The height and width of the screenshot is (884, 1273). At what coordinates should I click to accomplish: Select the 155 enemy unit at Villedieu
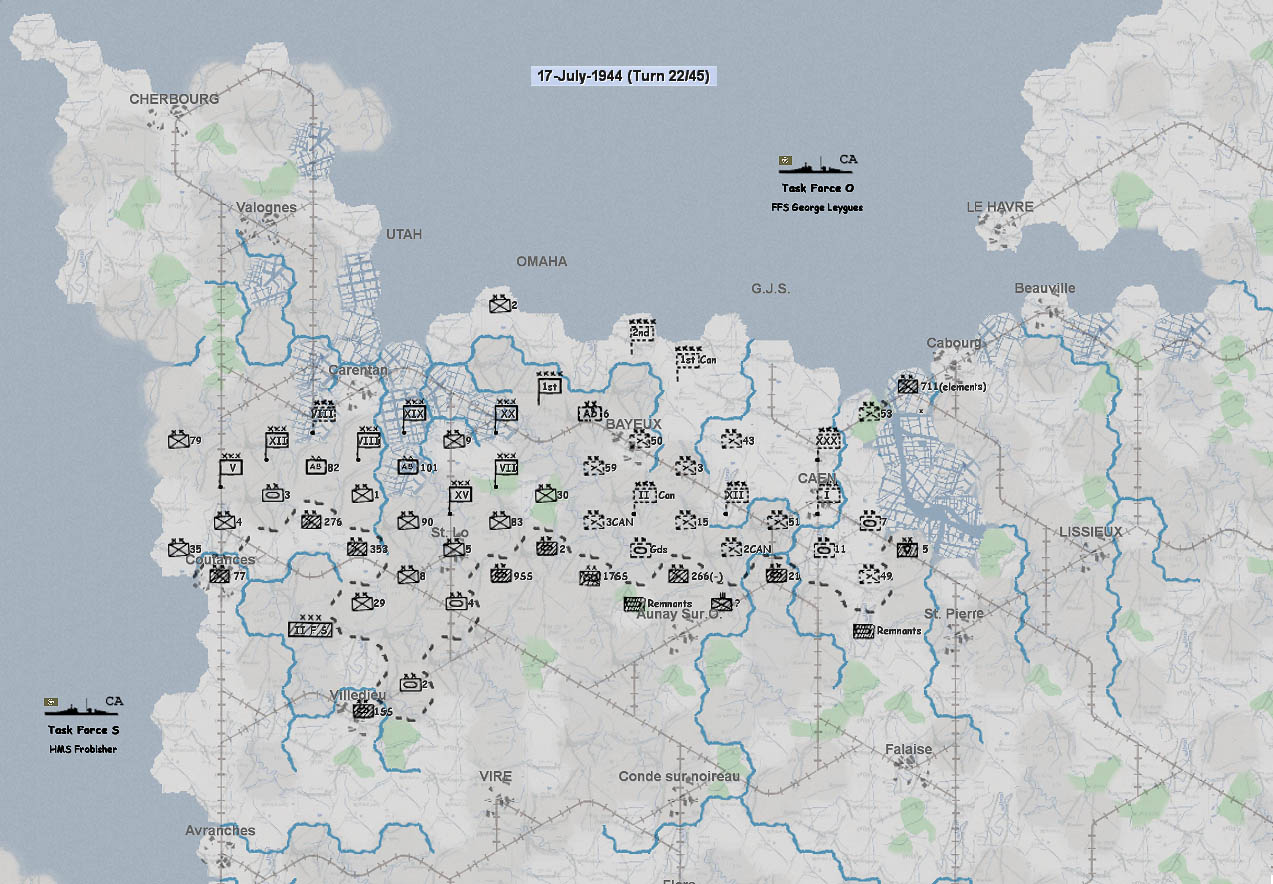(x=362, y=711)
